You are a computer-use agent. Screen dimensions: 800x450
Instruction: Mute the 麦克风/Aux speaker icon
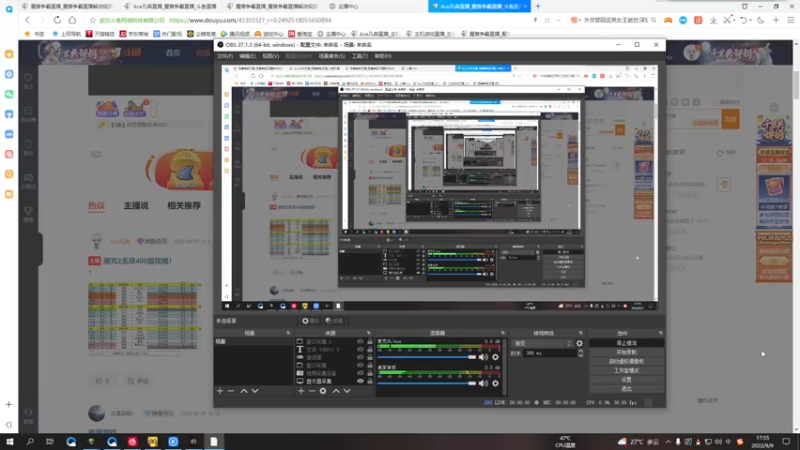click(x=483, y=357)
